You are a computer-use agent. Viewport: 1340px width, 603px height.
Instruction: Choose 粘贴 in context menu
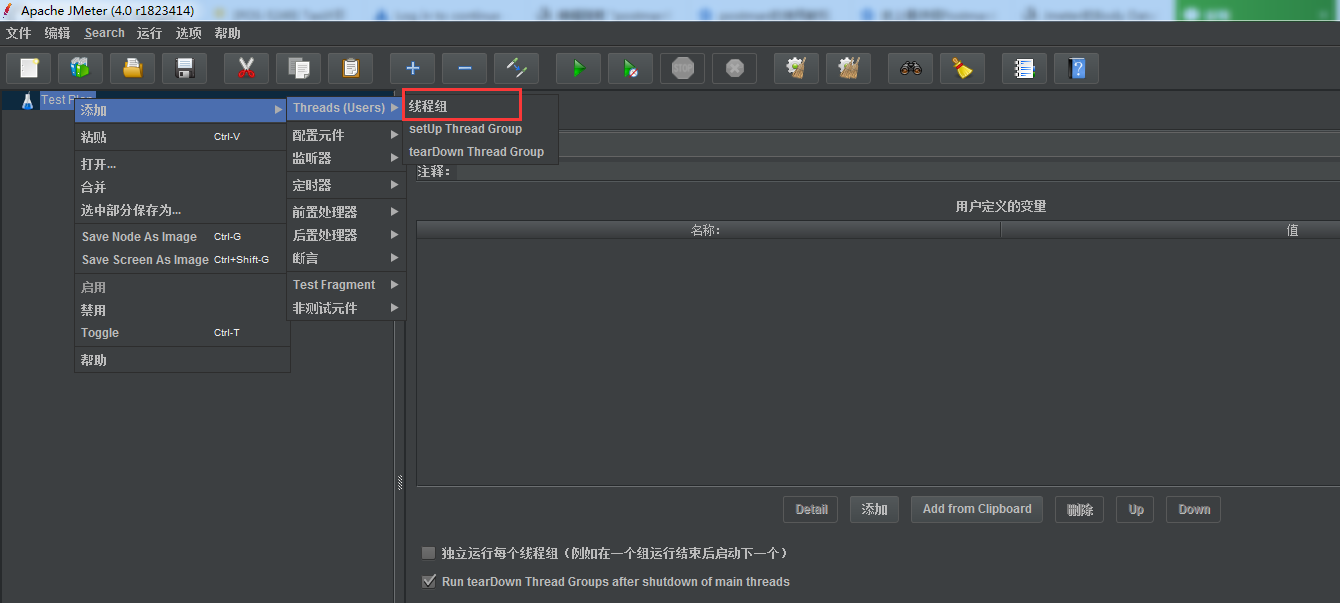click(x=182, y=137)
